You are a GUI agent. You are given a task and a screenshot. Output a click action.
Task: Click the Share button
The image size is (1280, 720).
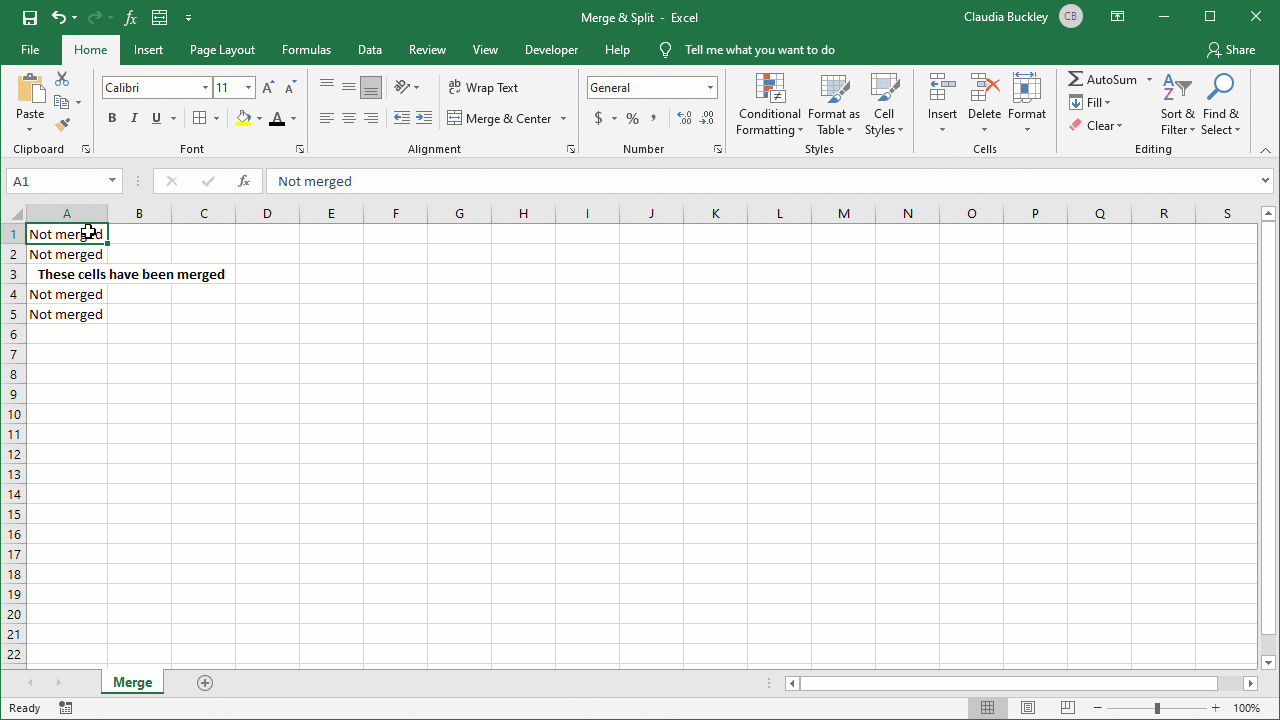tap(1230, 50)
